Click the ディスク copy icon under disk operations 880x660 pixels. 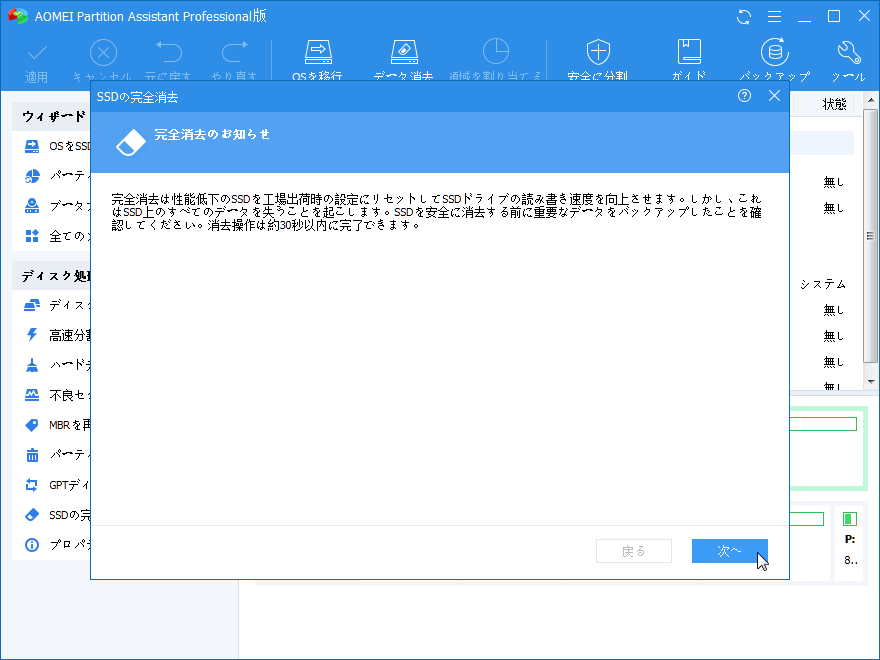[32, 305]
